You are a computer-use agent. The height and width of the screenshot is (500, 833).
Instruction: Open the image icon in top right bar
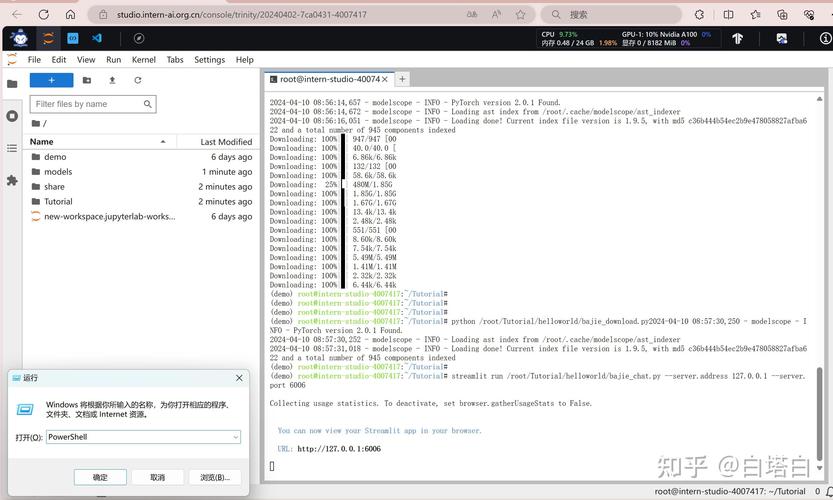tap(781, 38)
